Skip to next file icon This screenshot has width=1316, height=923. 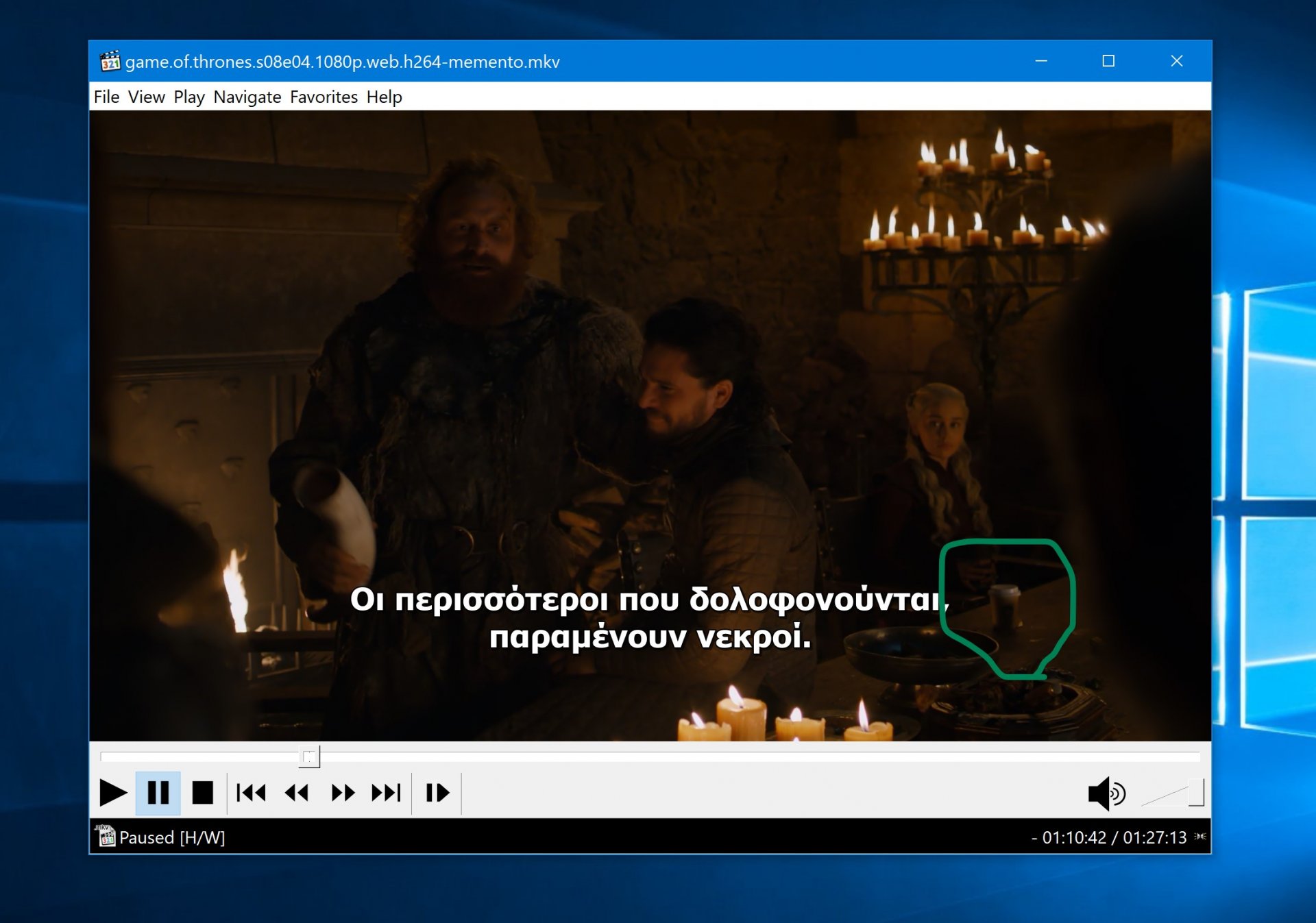386,793
